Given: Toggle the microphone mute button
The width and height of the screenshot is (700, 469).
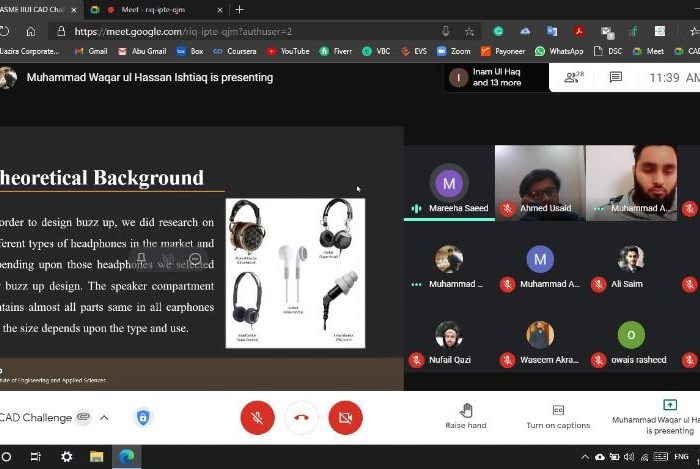Looking at the screenshot, I should pos(257,418).
